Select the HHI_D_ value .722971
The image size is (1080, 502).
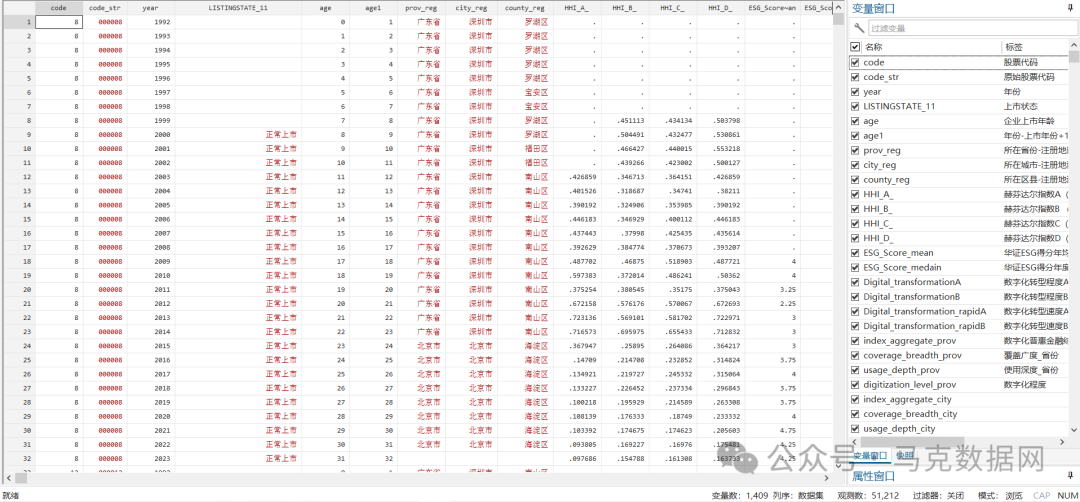pyautogui.click(x=720, y=317)
